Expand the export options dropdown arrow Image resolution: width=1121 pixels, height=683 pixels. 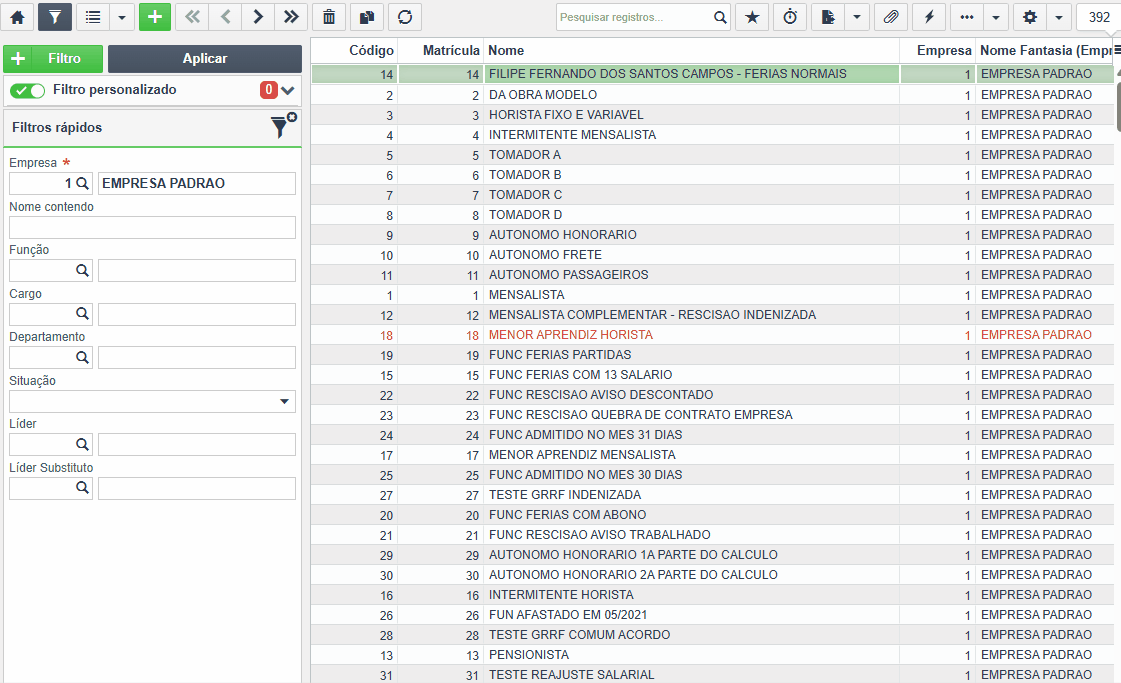pos(856,17)
